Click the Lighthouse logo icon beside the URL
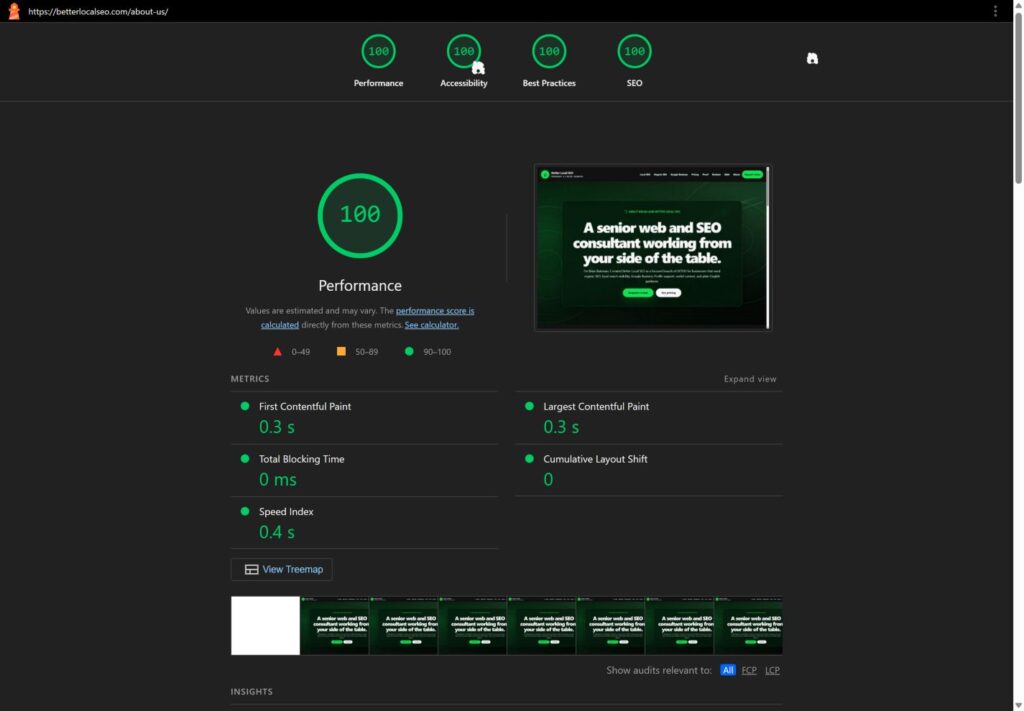 coord(14,11)
